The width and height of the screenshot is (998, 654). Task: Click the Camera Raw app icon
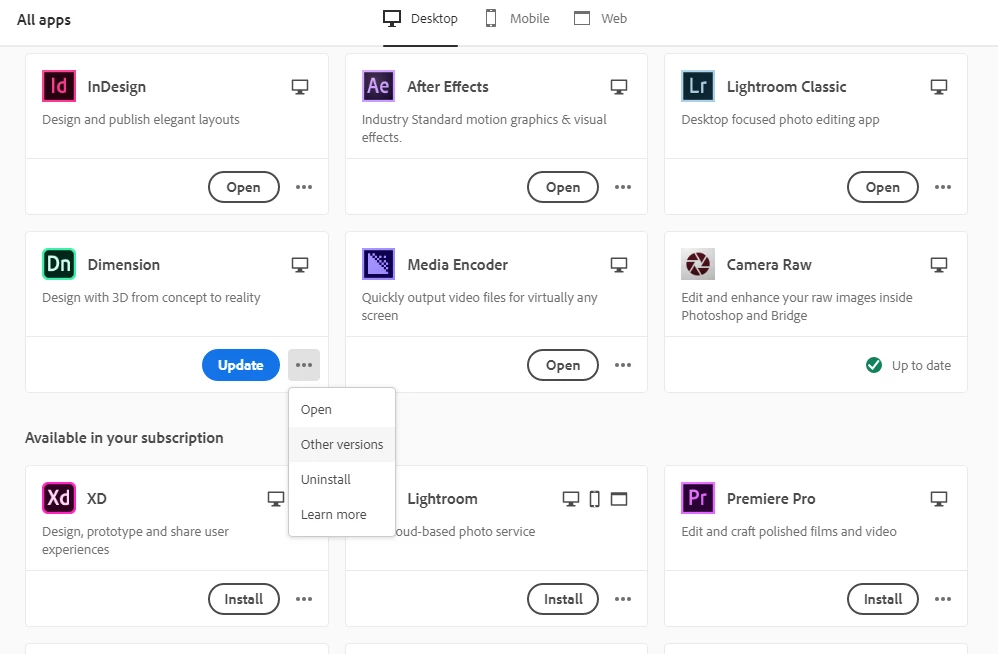[698, 264]
